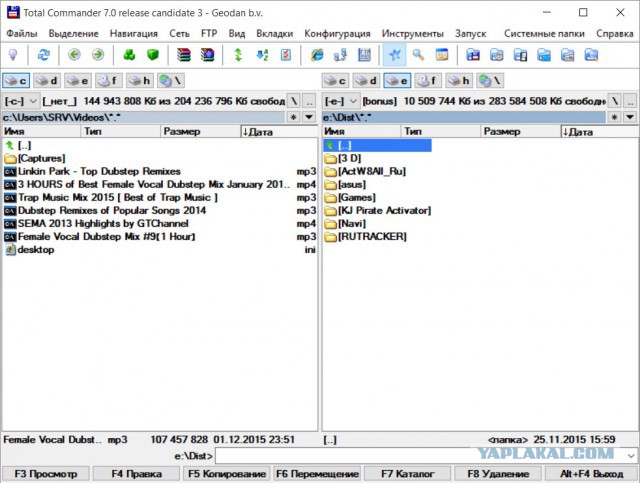The width and height of the screenshot is (640, 483).
Task: Switch right panel to drive h
Action: [459, 81]
